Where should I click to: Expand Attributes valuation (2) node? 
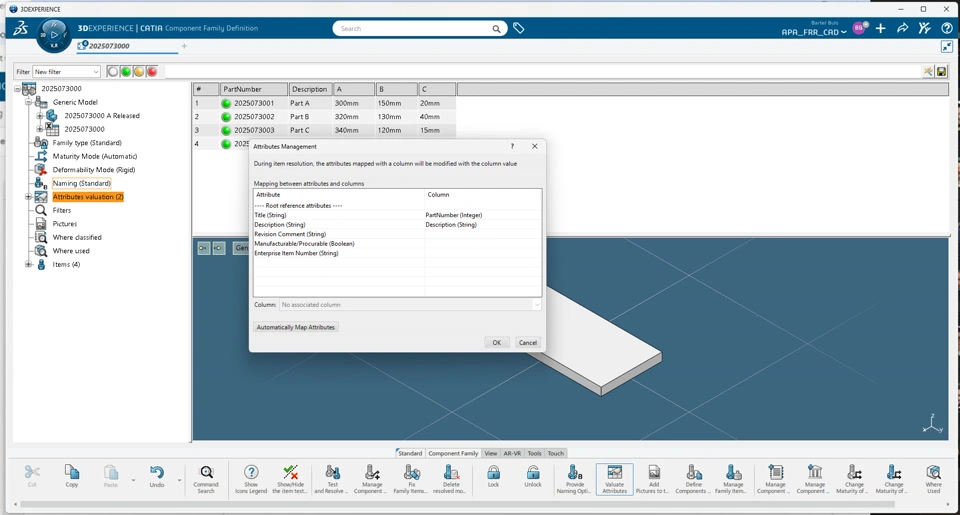click(x=28, y=197)
